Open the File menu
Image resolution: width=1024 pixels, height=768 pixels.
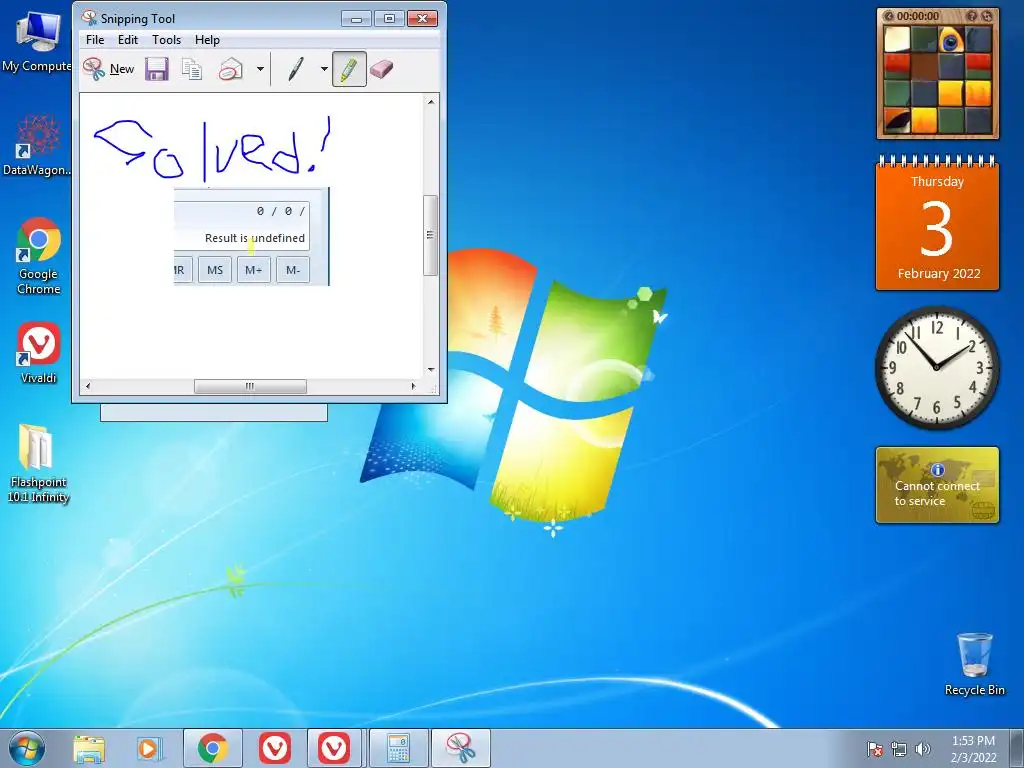click(95, 40)
